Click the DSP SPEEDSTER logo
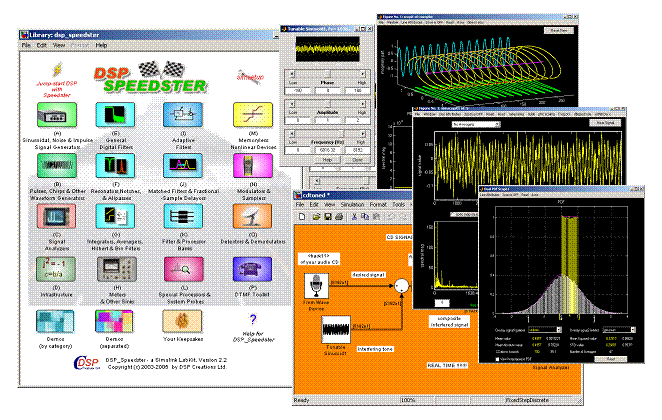The width and height of the screenshot is (662, 420). pos(150,78)
